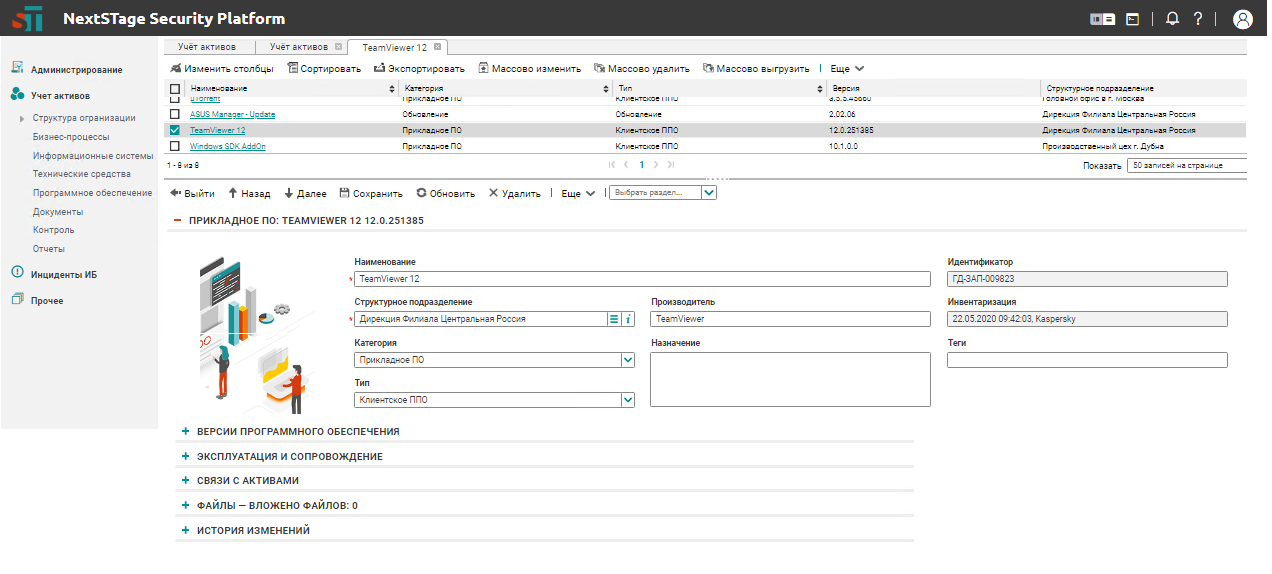
Task: Open the Выбрать раздел dropdown
Action: click(708, 193)
